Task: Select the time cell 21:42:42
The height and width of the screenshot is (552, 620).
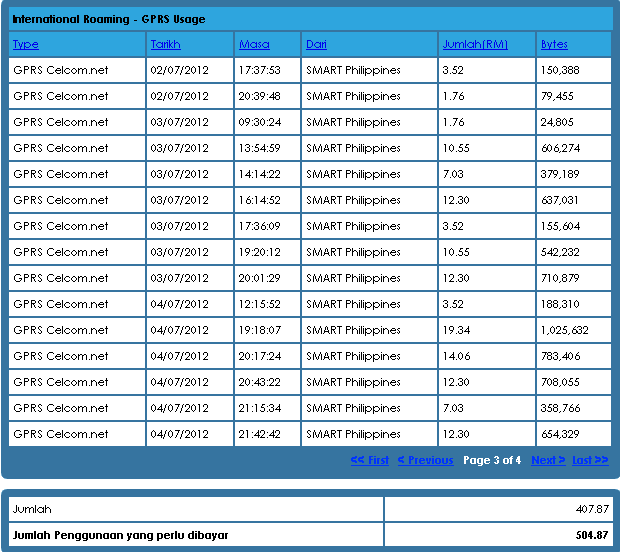Action: (259, 434)
